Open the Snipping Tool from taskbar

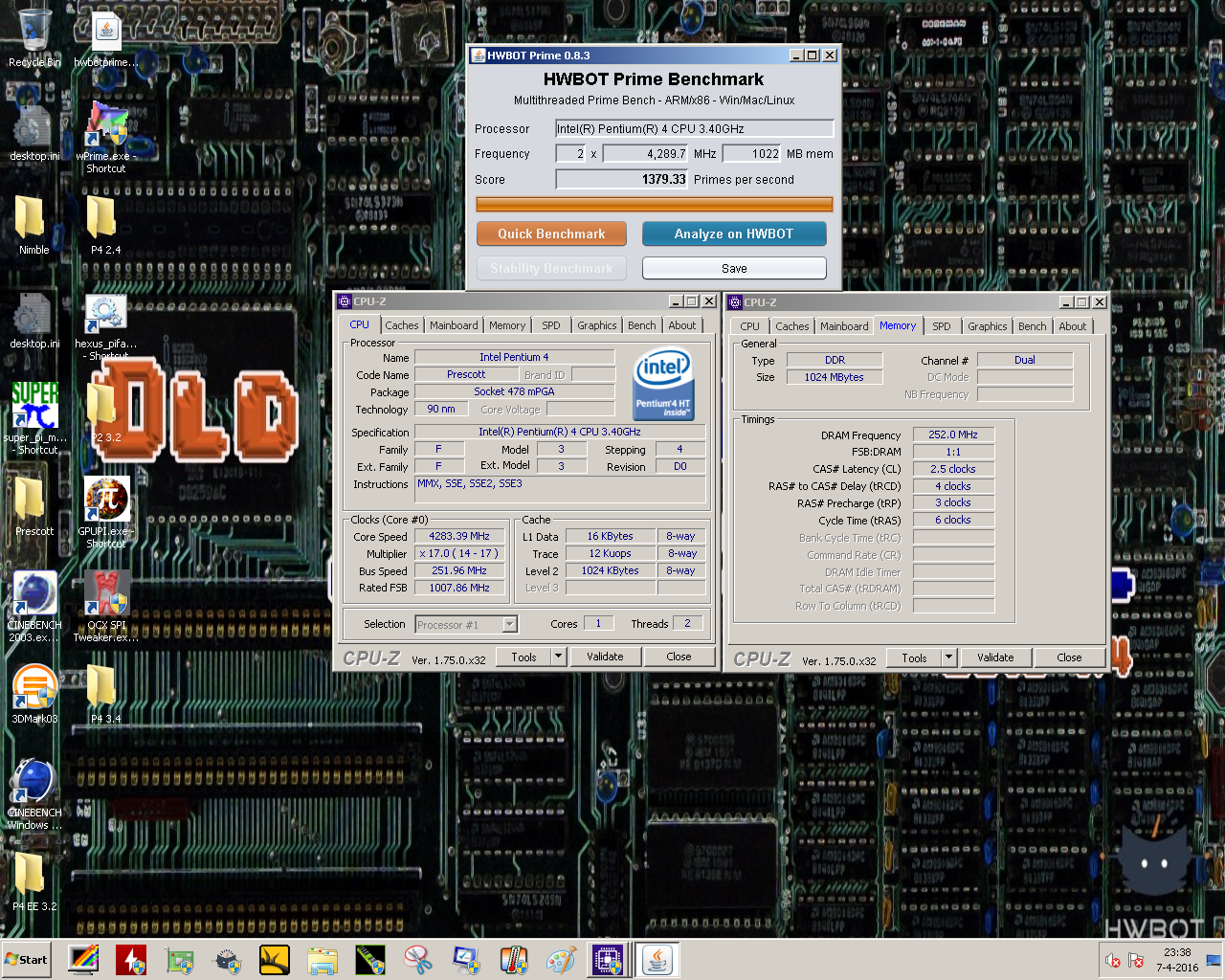418,960
